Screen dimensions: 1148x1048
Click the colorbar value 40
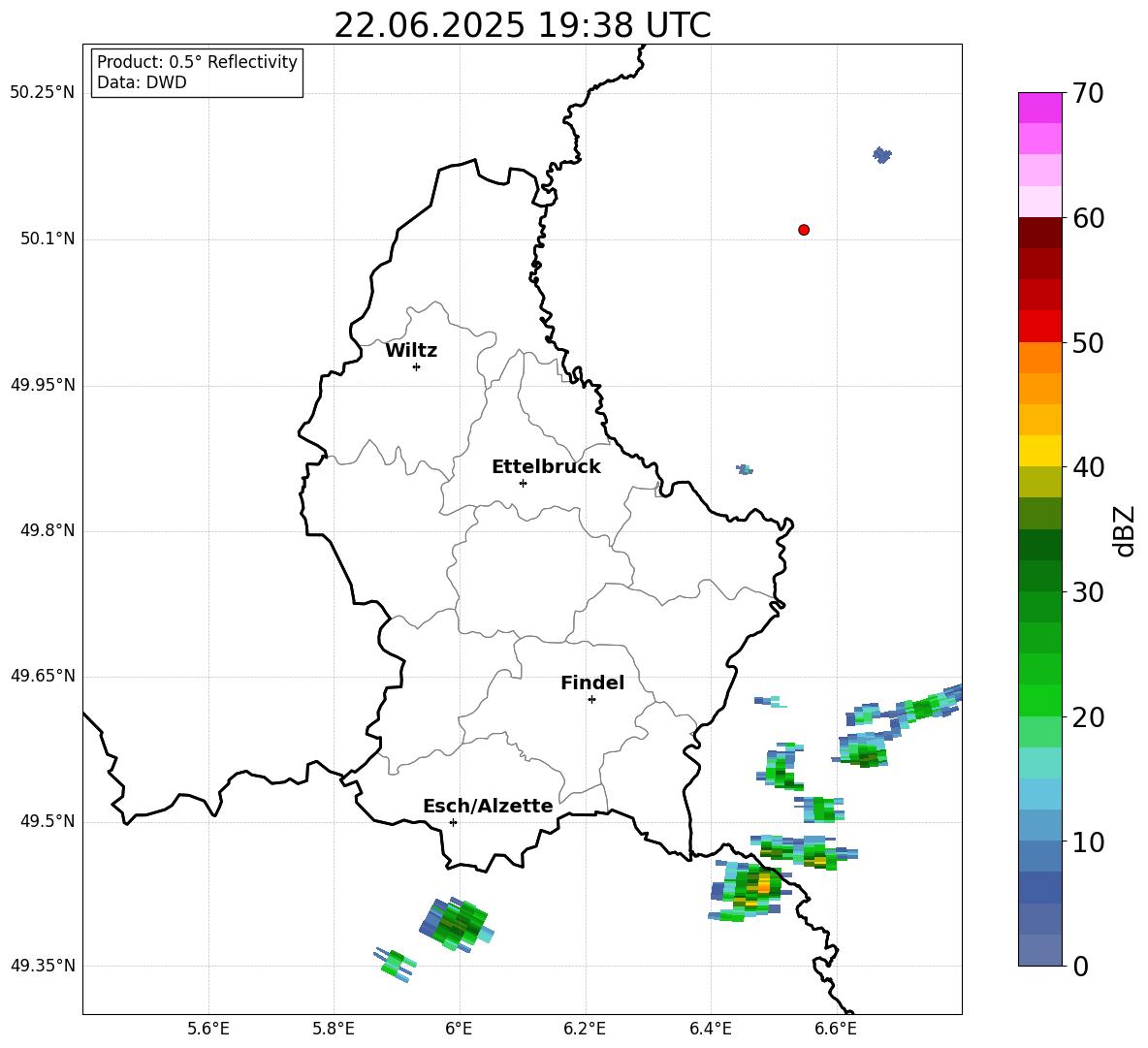pos(1088,467)
